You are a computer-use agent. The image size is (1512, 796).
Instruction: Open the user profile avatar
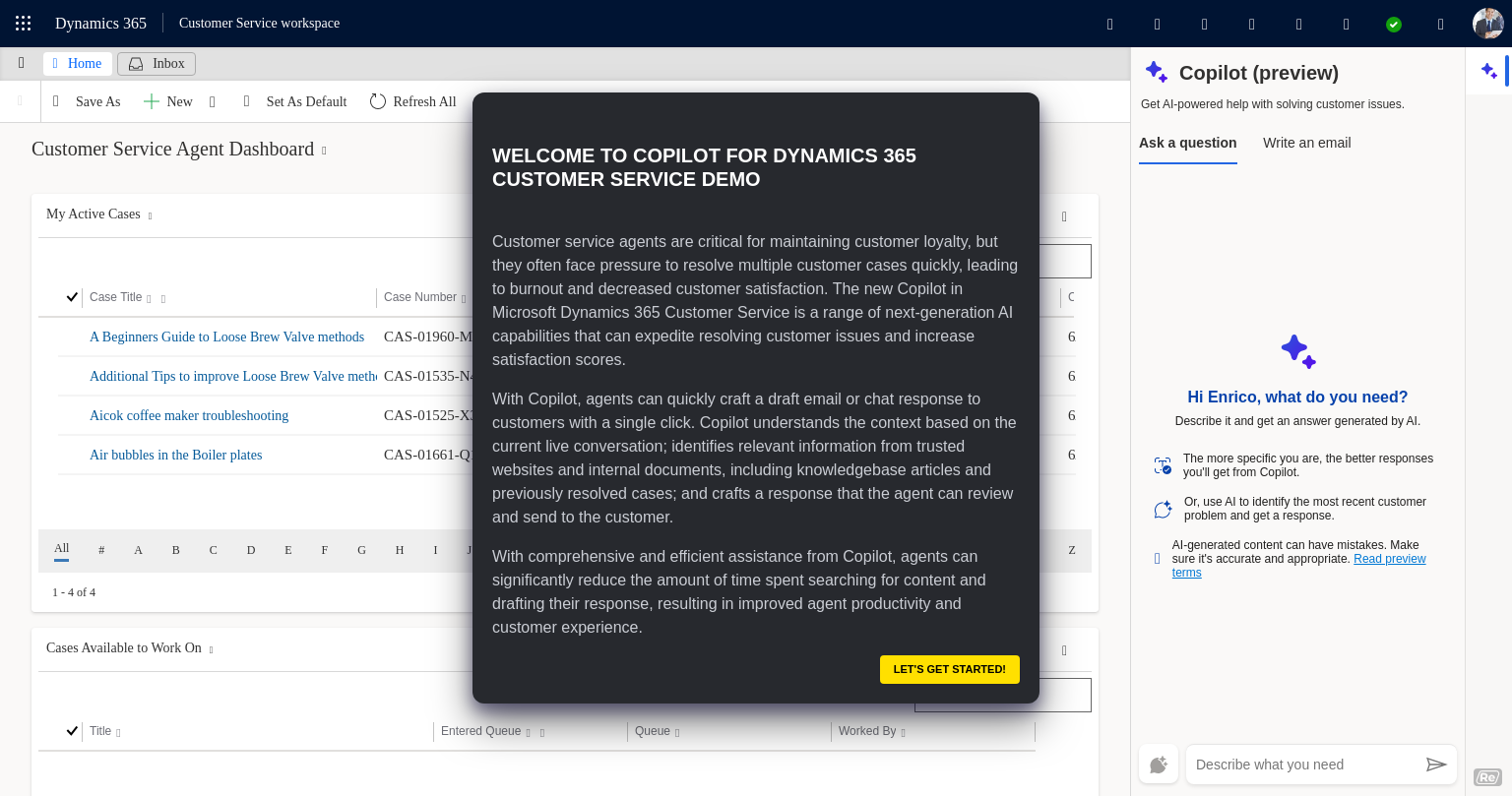[1487, 24]
